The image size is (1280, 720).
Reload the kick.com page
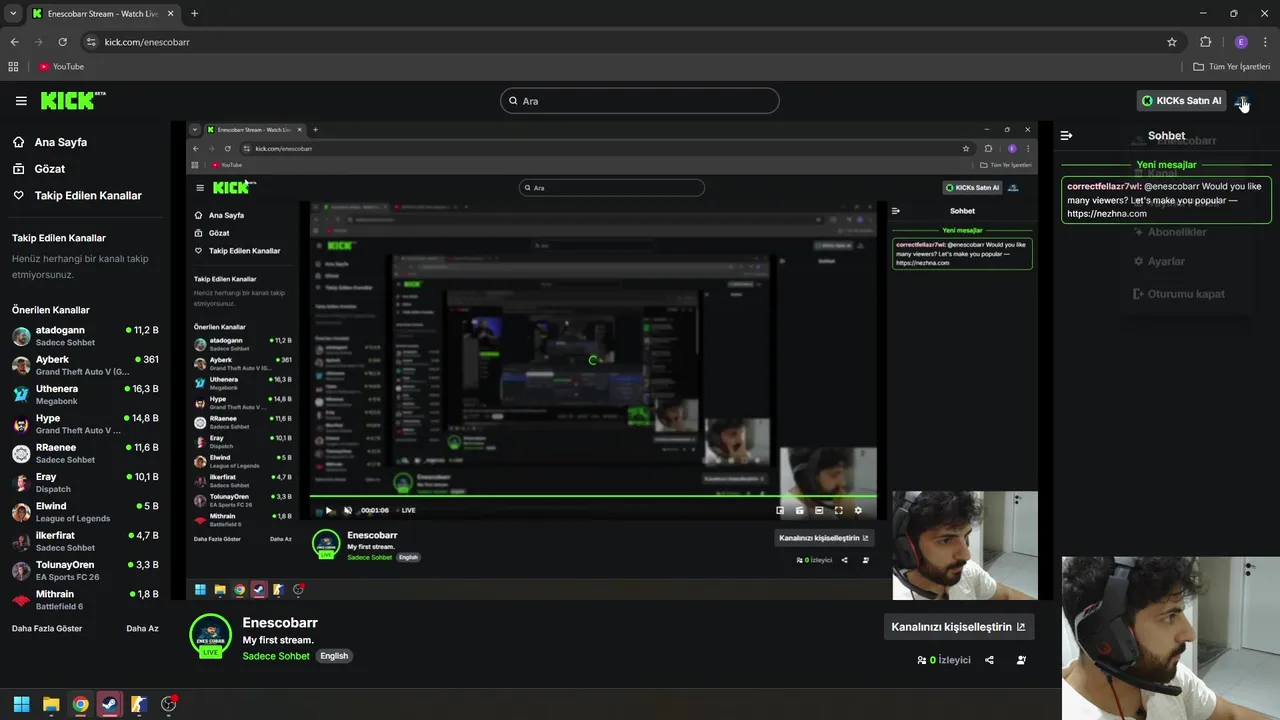(x=62, y=42)
